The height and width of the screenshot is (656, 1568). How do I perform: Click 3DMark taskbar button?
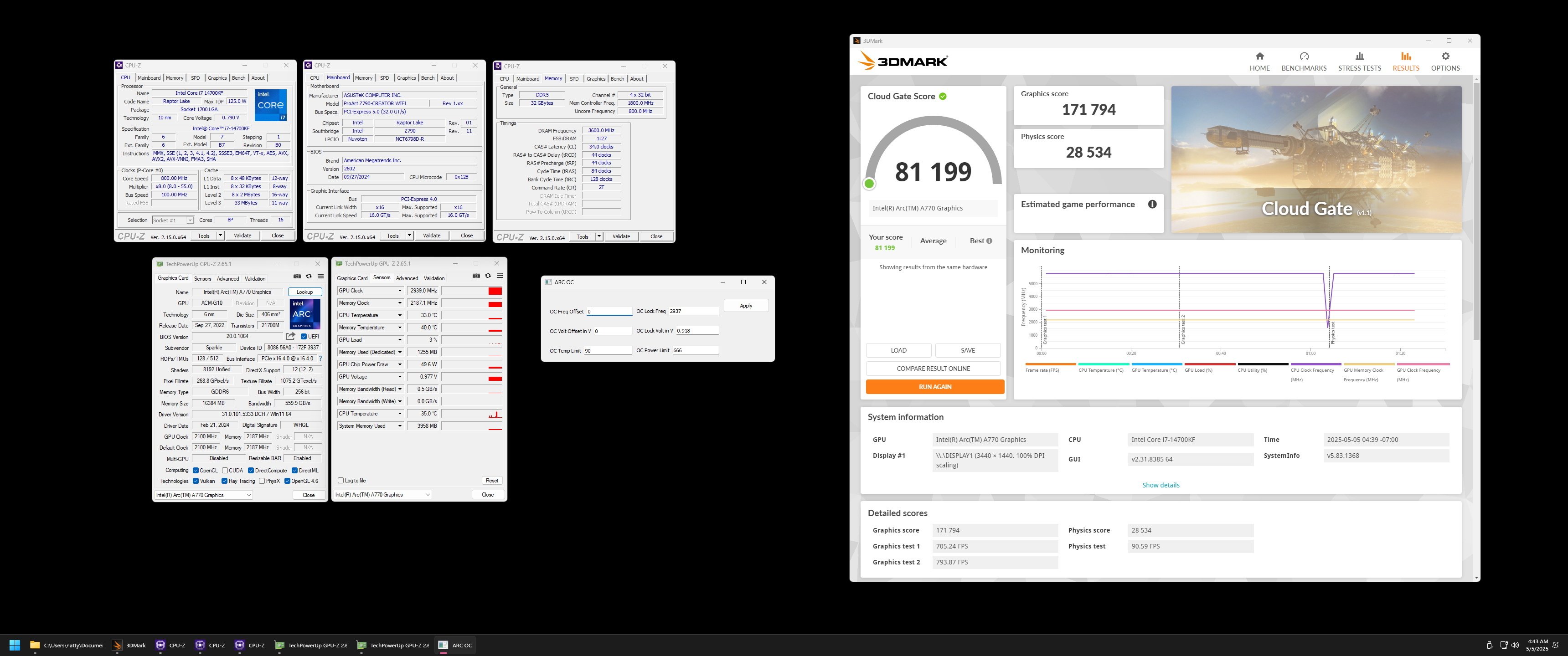tap(129, 645)
